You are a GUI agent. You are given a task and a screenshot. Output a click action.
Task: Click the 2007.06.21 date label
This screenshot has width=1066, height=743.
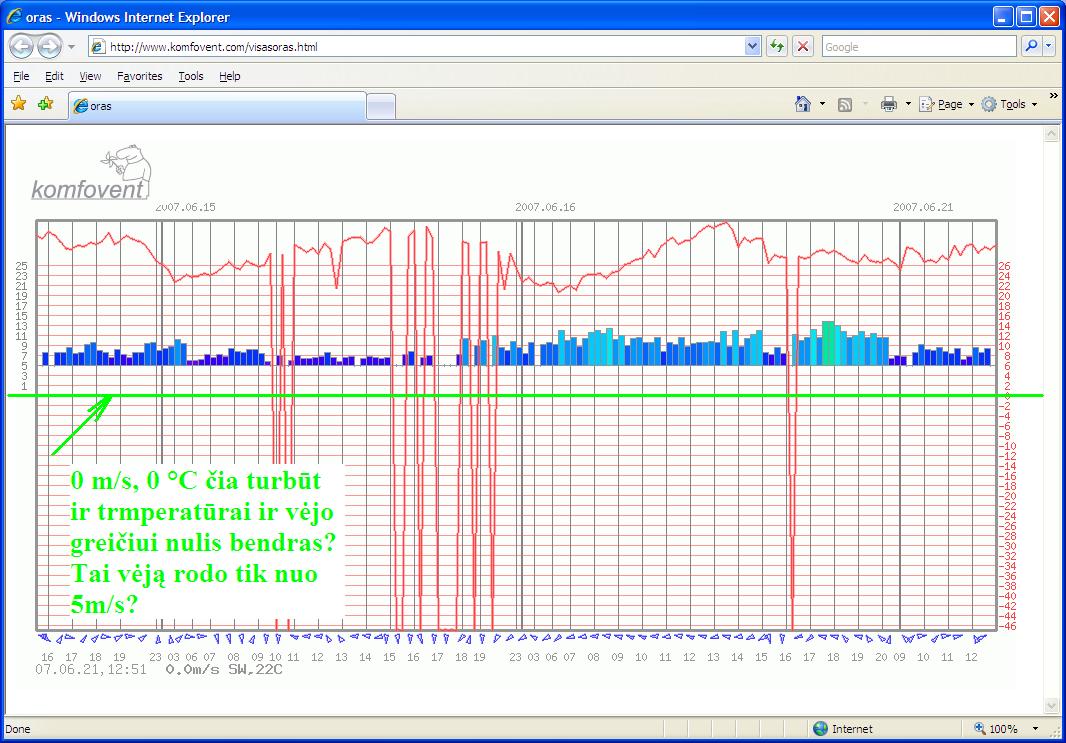923,207
